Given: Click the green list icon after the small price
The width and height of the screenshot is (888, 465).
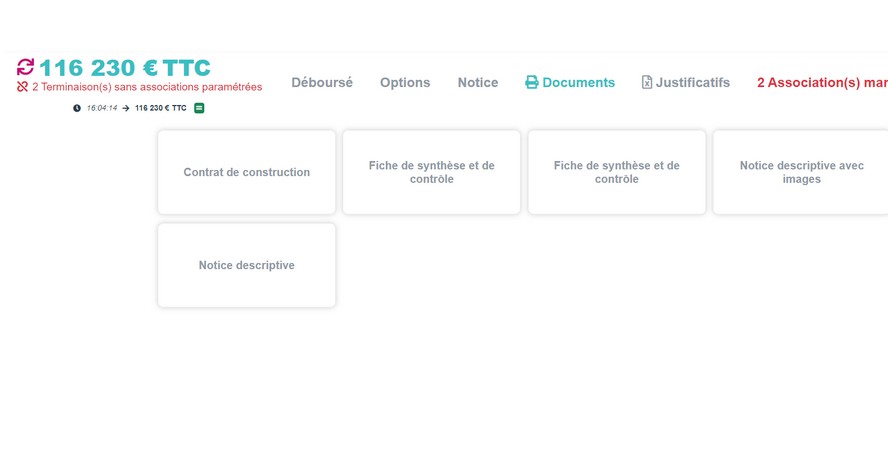Looking at the screenshot, I should [x=199, y=108].
